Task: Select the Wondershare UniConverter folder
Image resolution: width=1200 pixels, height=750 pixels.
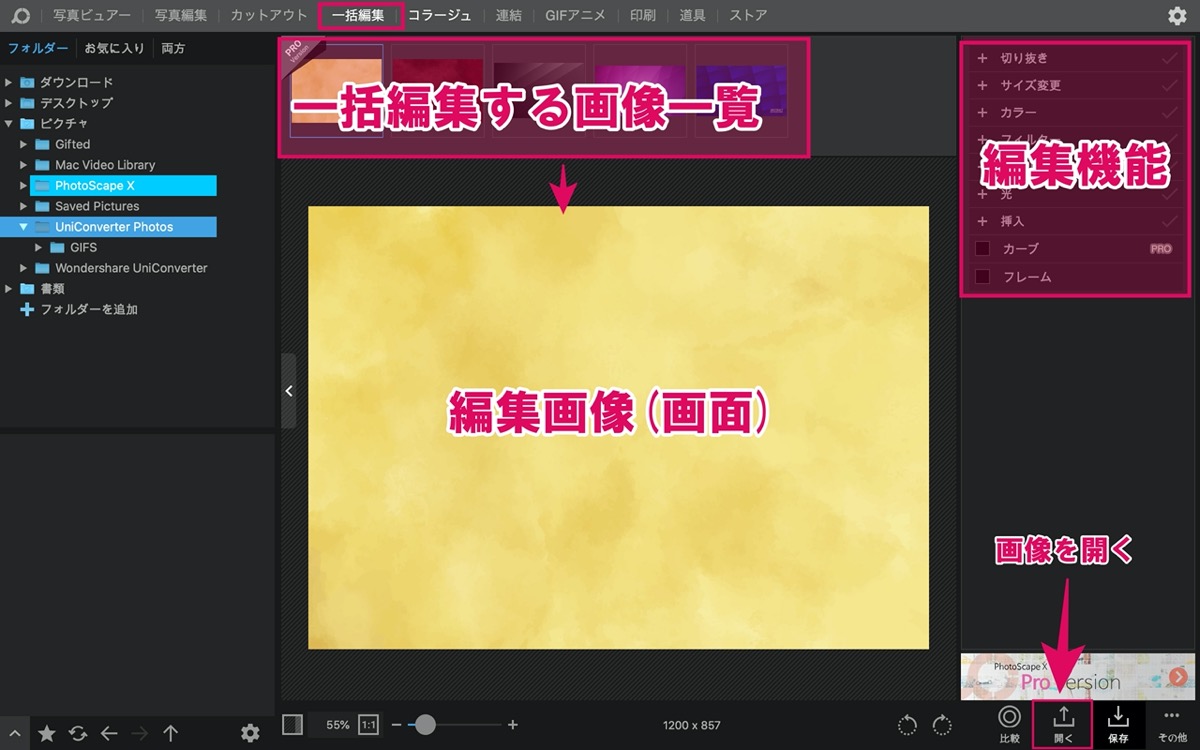Action: click(131, 268)
